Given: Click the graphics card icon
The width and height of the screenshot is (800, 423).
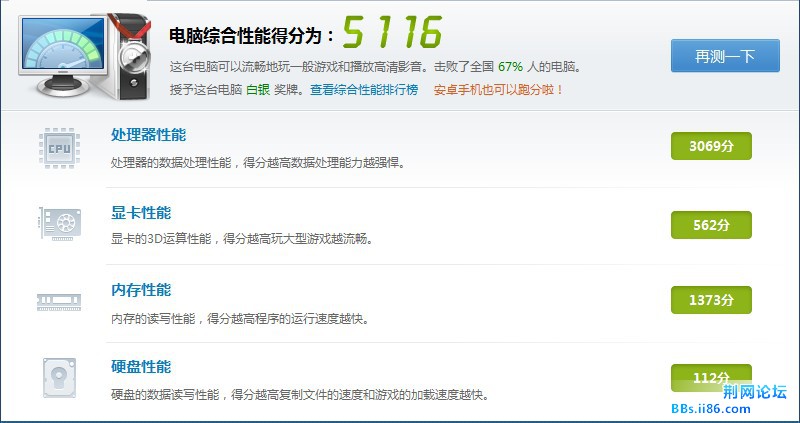Looking at the screenshot, I should pos(59,223).
